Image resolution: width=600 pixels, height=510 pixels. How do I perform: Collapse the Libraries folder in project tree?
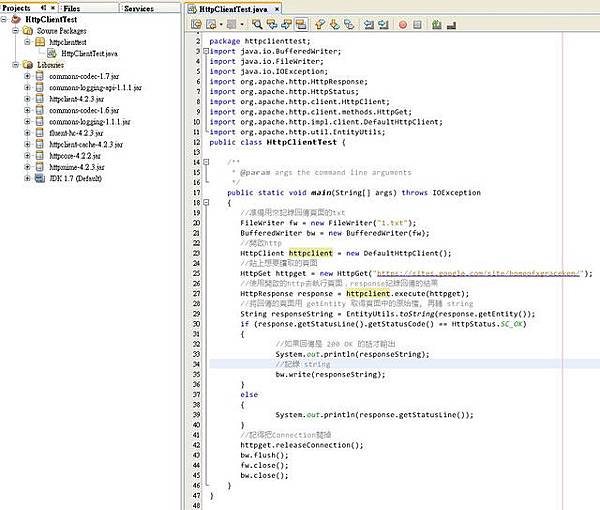point(15,65)
